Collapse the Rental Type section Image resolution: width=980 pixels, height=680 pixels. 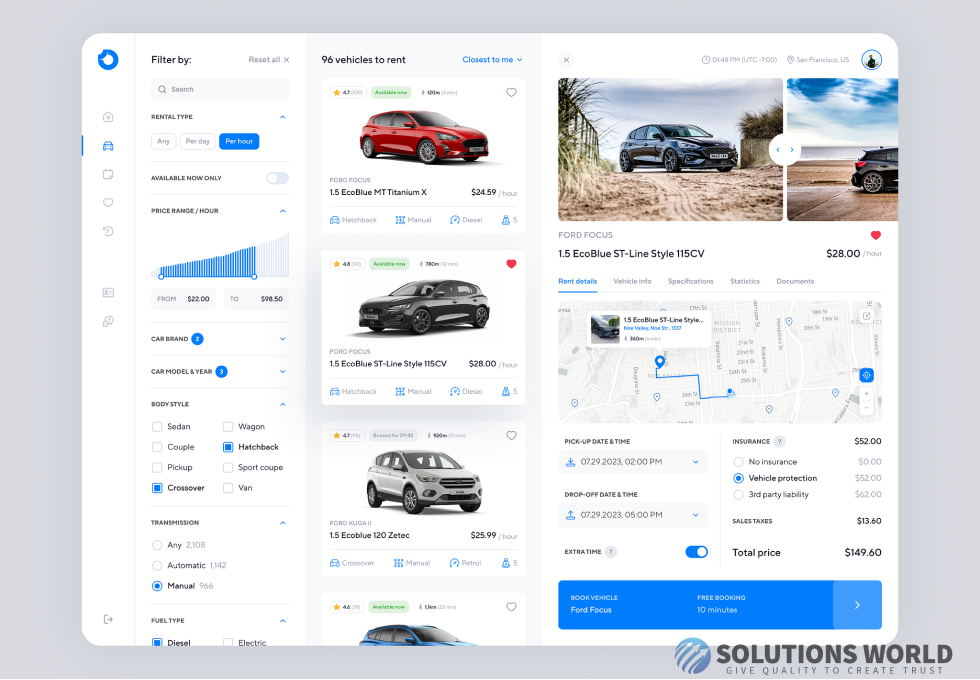tap(282, 117)
